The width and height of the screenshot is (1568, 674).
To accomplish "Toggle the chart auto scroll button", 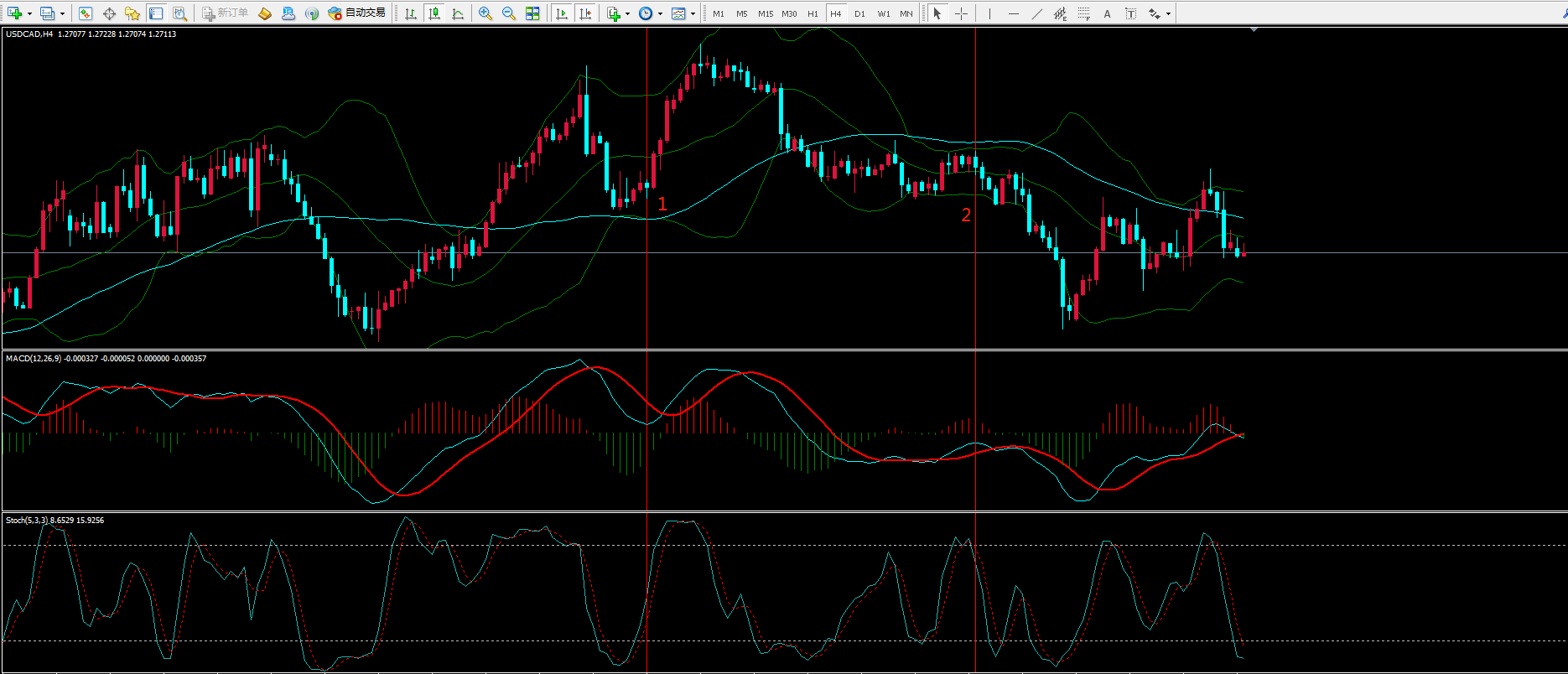I will (x=562, y=13).
